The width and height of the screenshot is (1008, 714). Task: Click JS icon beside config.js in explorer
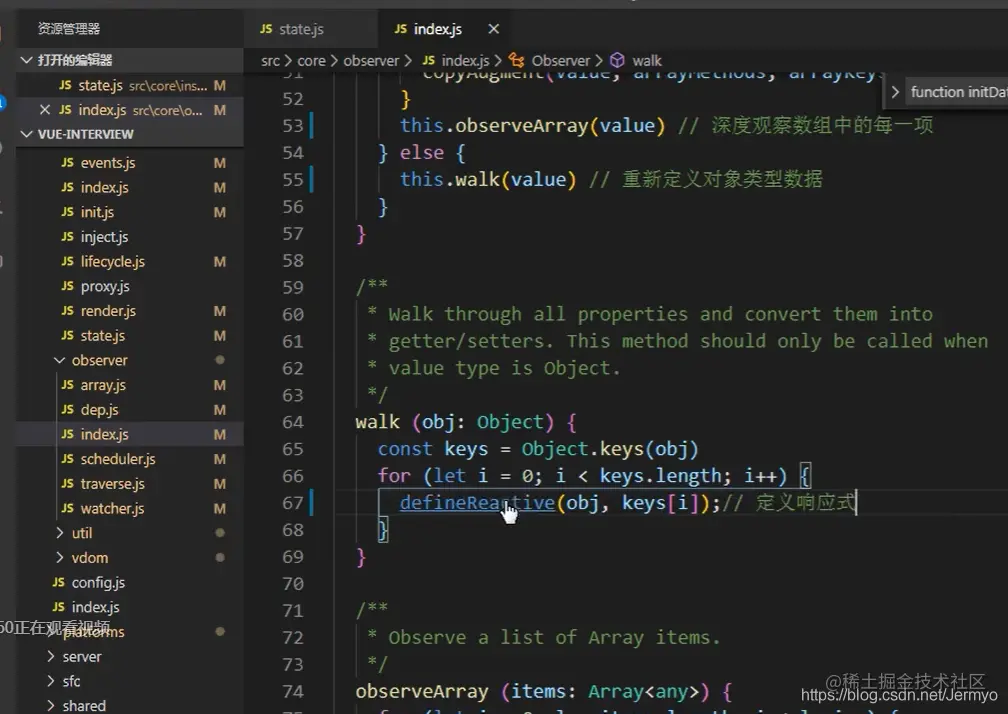point(58,582)
